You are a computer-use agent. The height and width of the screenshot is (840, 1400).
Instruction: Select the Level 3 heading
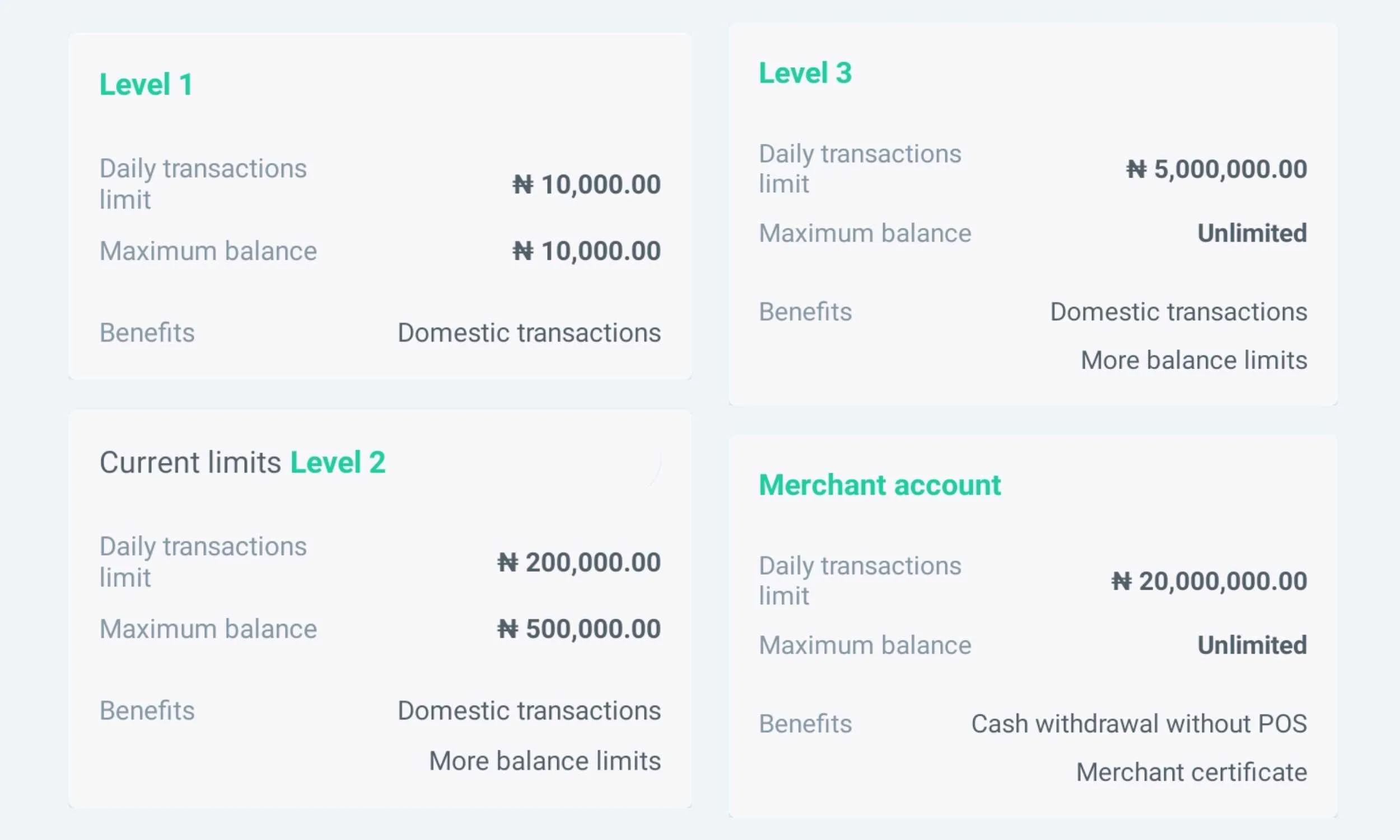(x=805, y=73)
